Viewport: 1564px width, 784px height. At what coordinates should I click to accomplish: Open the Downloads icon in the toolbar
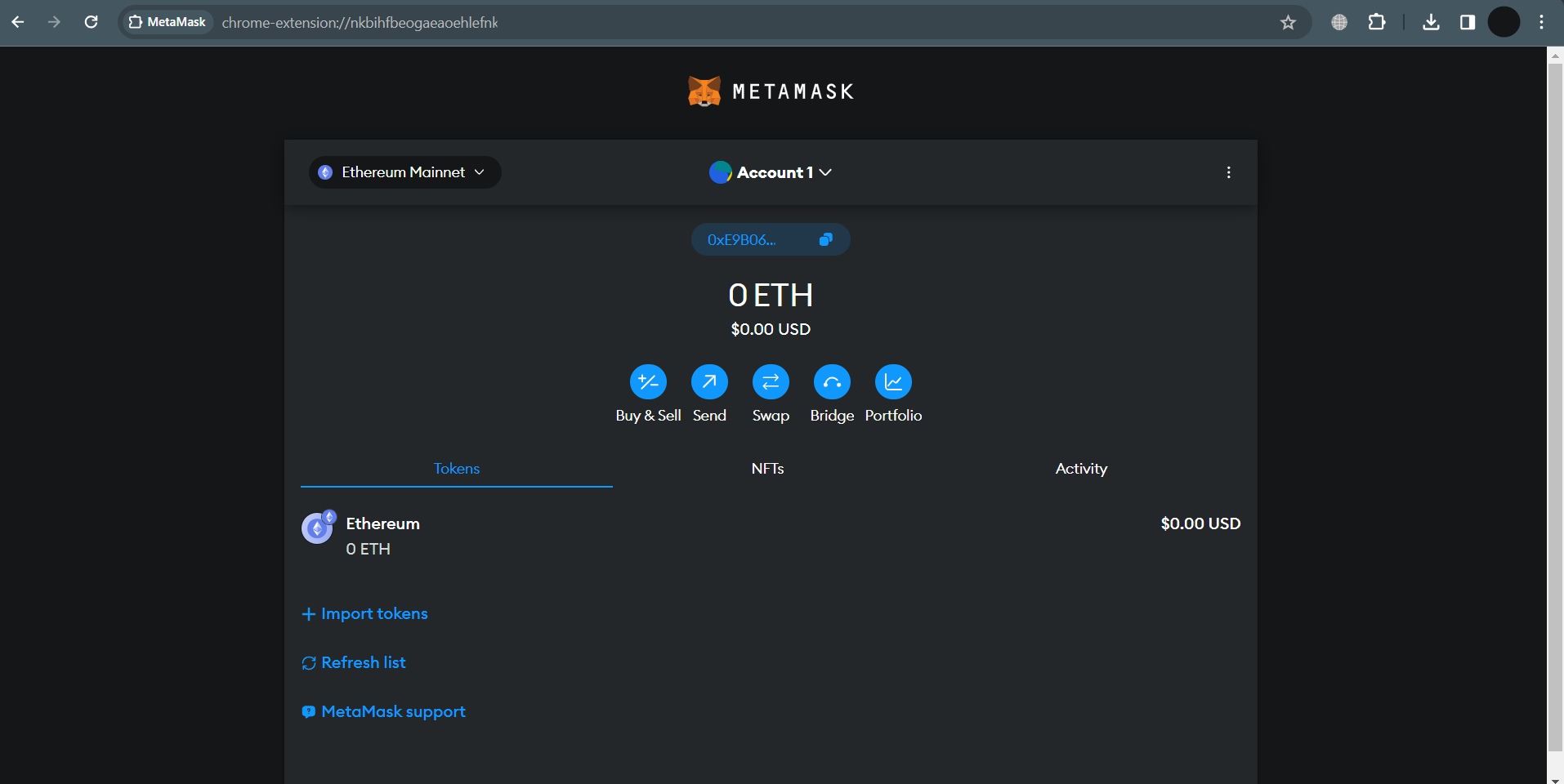pos(1429,22)
